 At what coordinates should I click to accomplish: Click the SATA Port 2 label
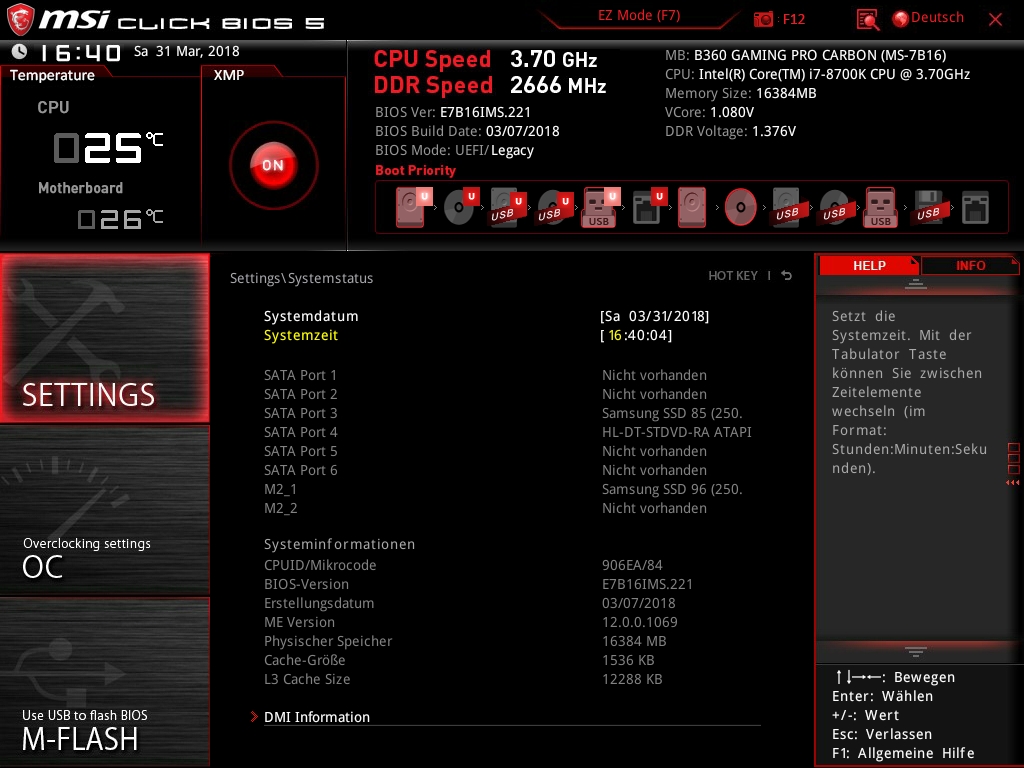(300, 394)
